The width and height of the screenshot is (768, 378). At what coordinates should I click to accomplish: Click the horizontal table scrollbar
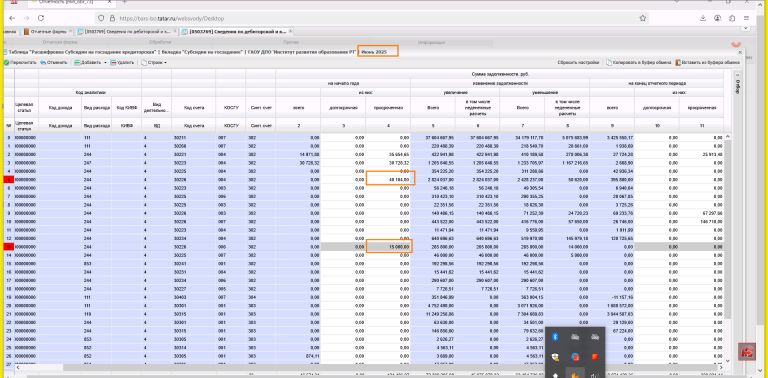tap(372, 367)
